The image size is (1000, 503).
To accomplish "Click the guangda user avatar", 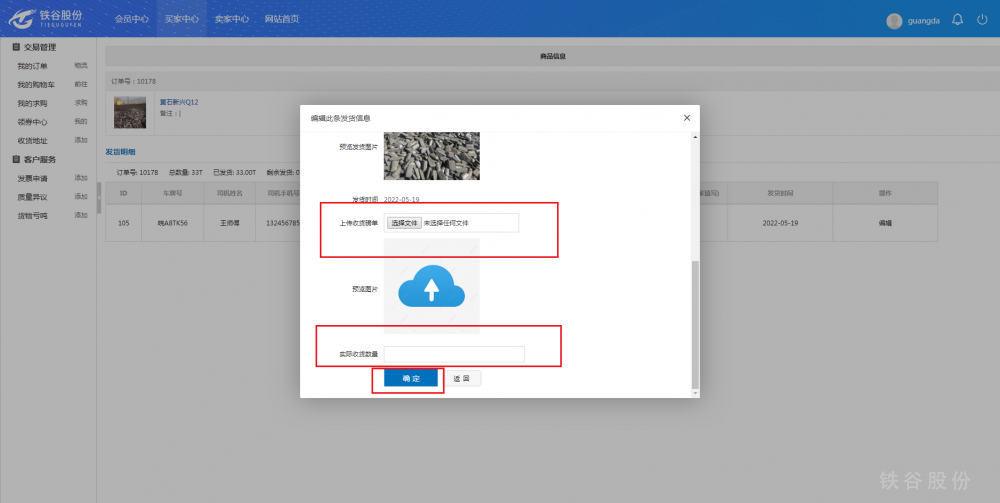I will [x=894, y=21].
